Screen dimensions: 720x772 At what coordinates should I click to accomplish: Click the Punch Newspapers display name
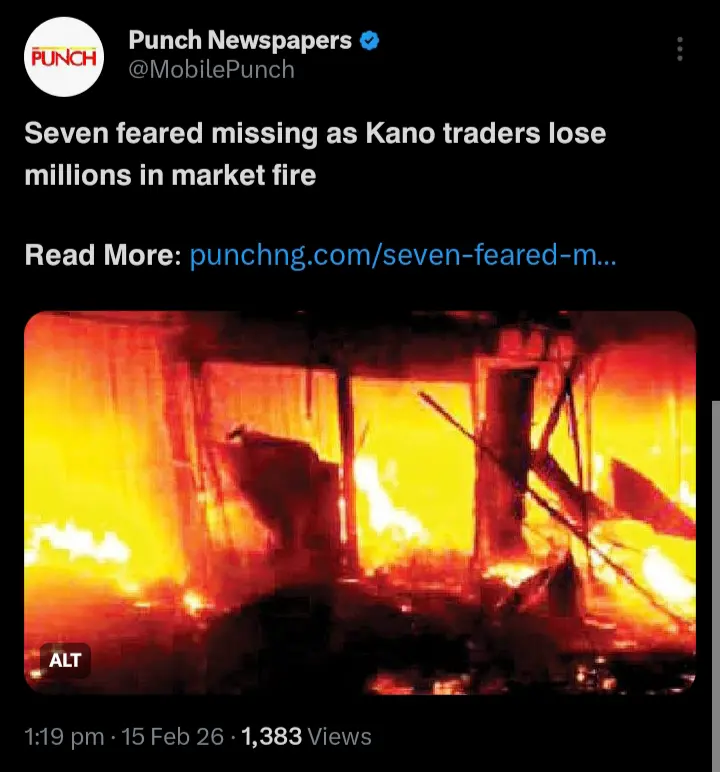(x=240, y=40)
